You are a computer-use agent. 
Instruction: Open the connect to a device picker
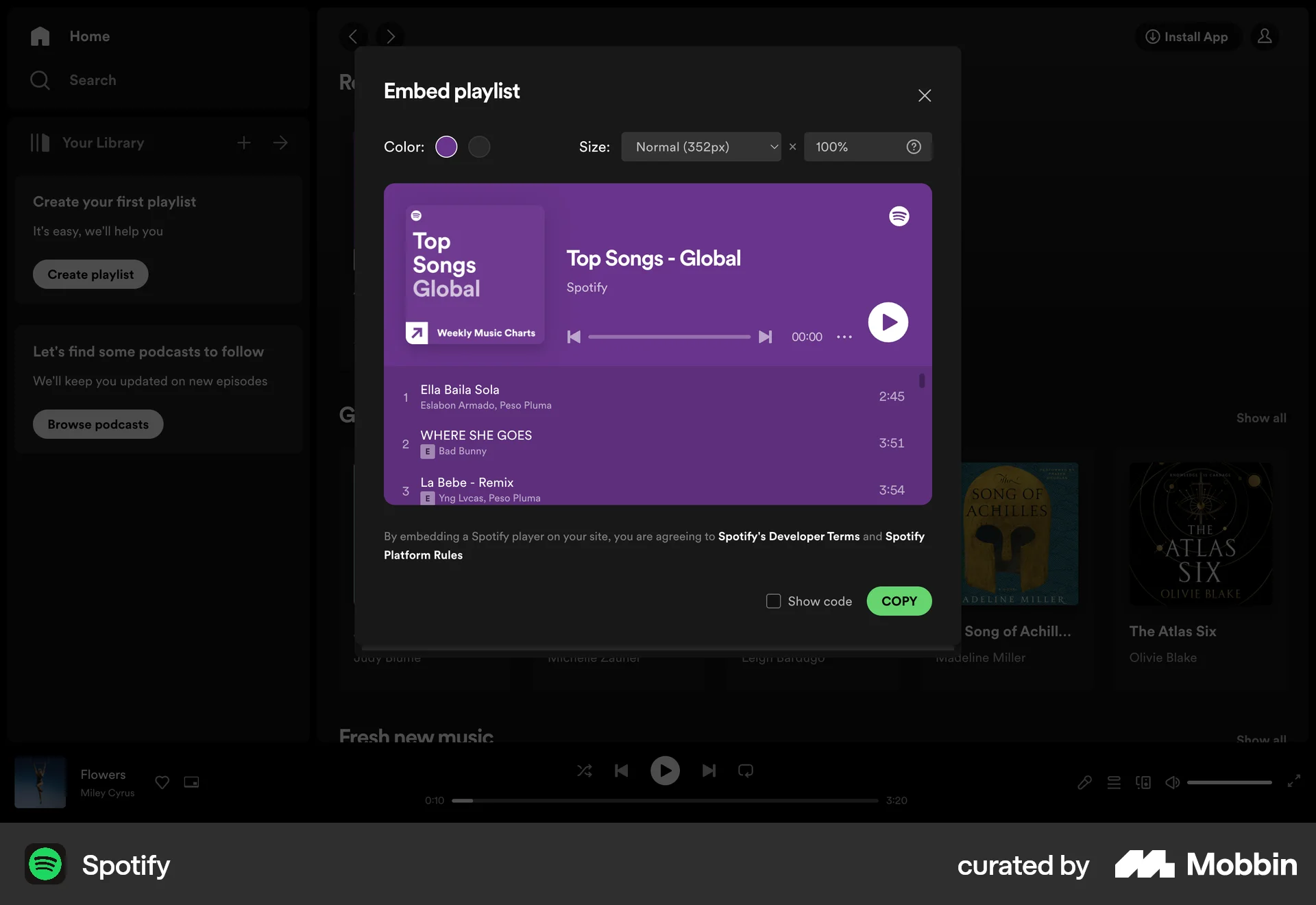[x=1143, y=782]
